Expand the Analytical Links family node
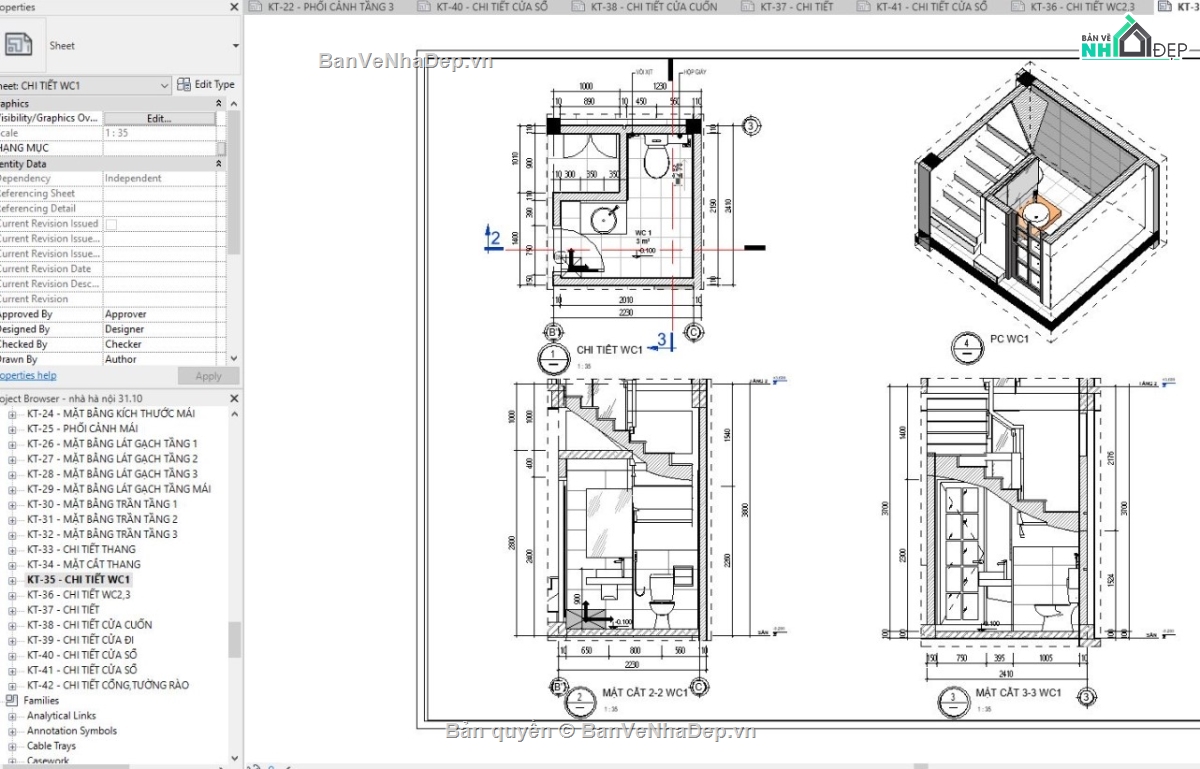The height and width of the screenshot is (769, 1200). pyautogui.click(x=13, y=716)
